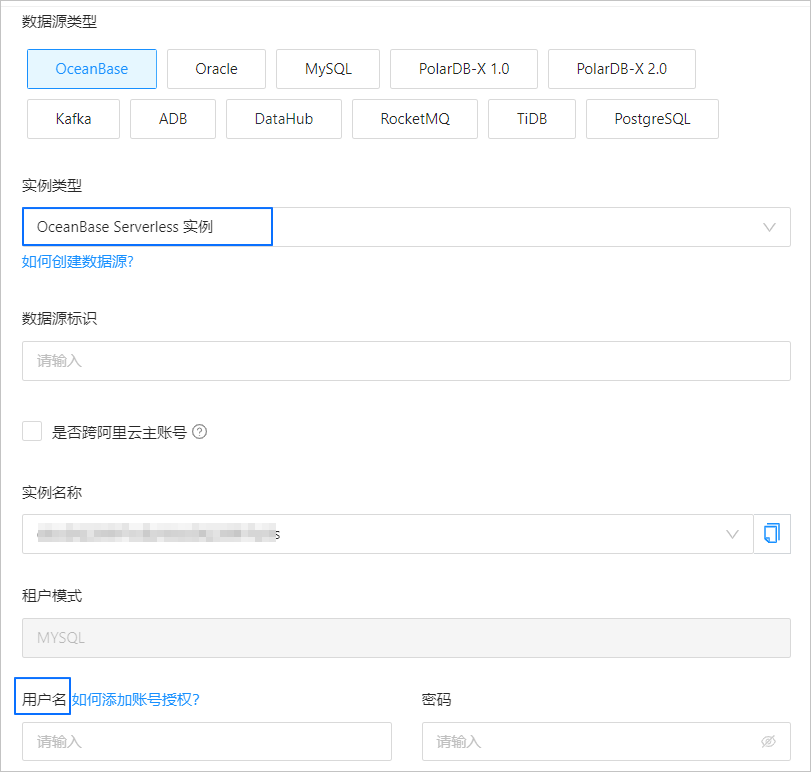811x772 pixels.
Task: Choose RocketMQ data source type
Action: [x=415, y=119]
